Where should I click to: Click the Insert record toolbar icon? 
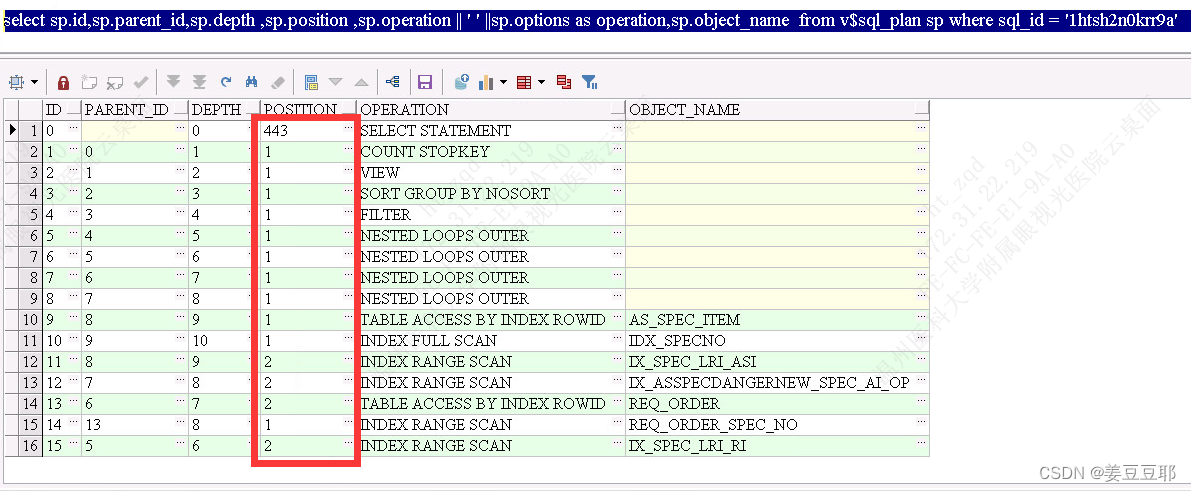90,82
